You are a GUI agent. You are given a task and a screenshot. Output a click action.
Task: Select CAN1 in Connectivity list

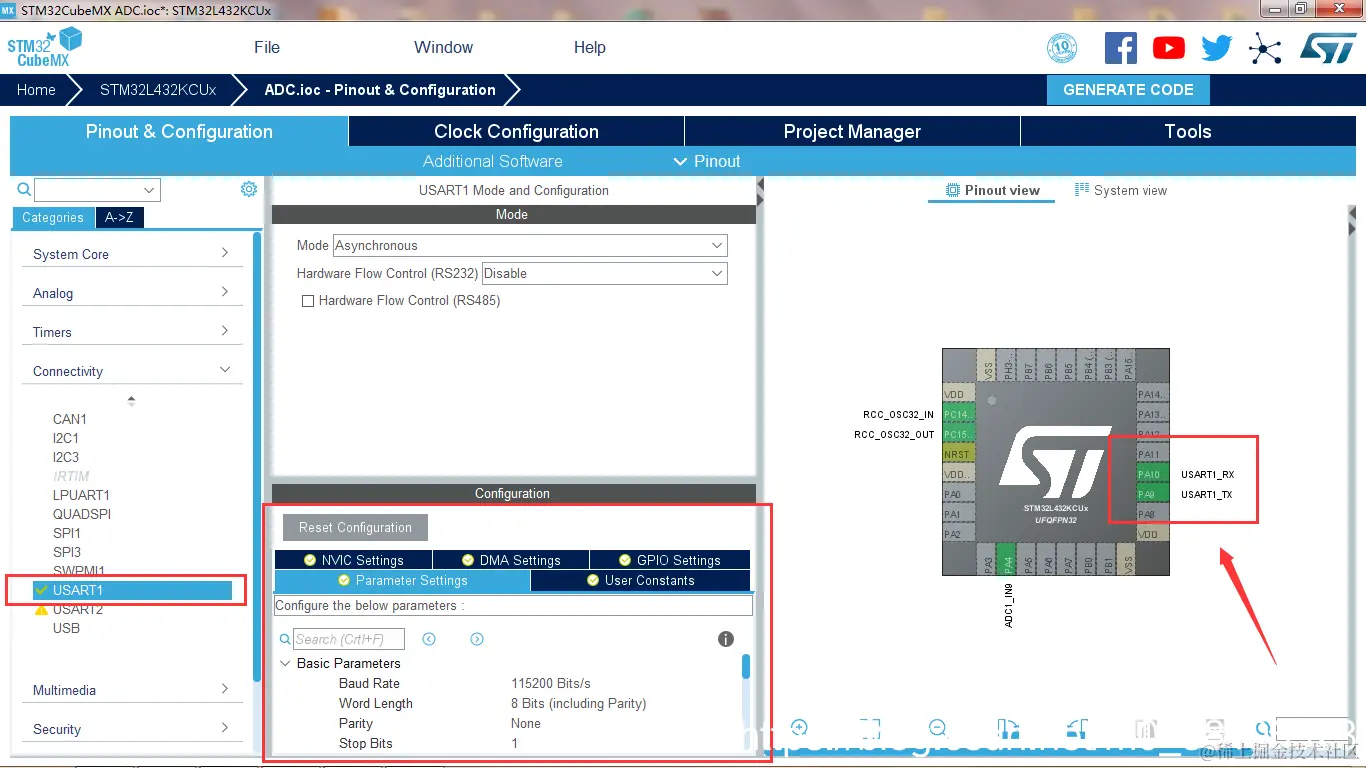(70, 419)
